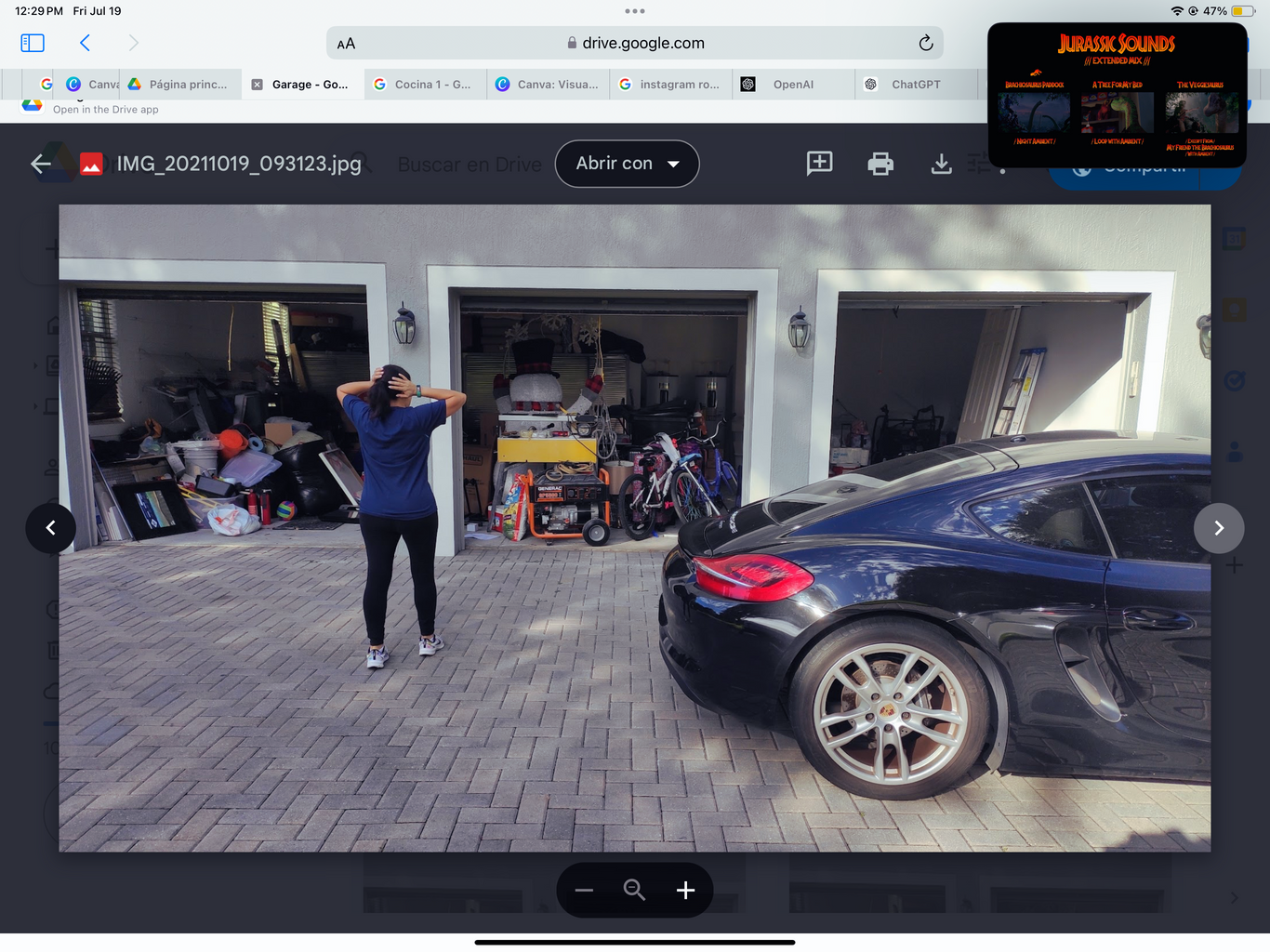The width and height of the screenshot is (1270, 952).
Task: Show previous image with left chevron
Action: (x=51, y=528)
